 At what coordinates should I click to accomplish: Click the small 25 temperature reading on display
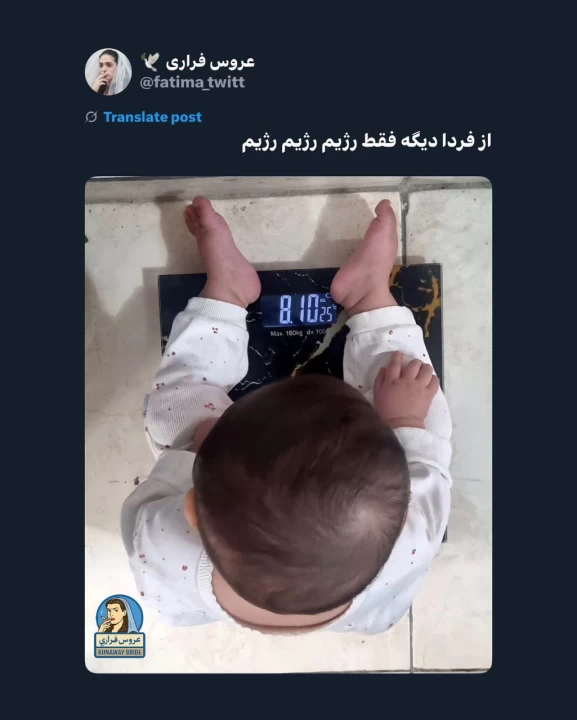(327, 314)
